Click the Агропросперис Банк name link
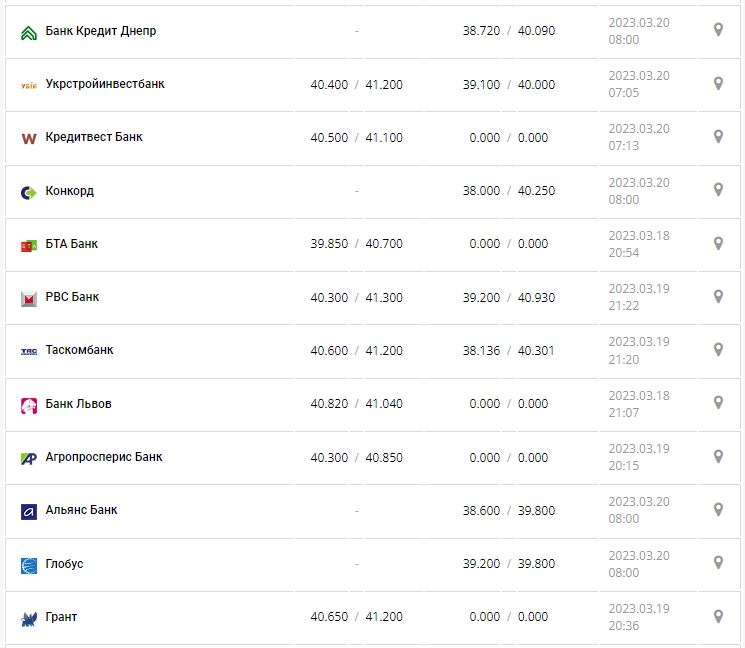 coord(104,457)
